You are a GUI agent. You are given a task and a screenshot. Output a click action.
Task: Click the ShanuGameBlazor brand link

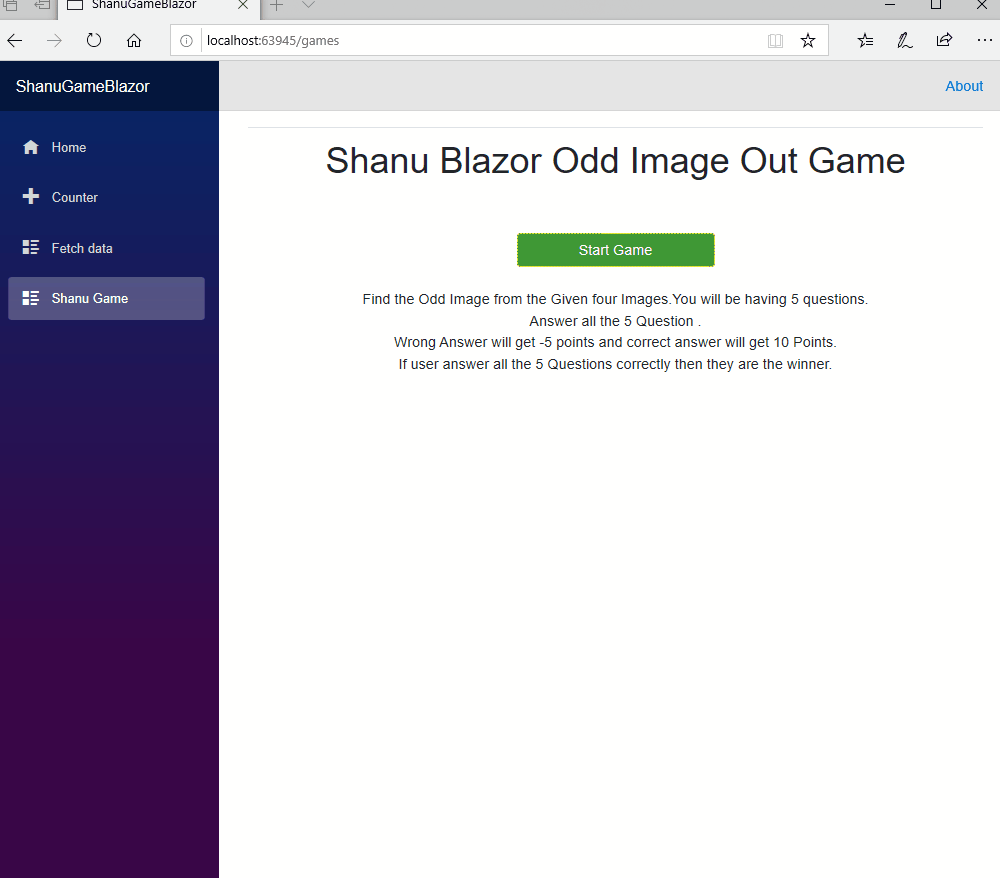coord(82,87)
